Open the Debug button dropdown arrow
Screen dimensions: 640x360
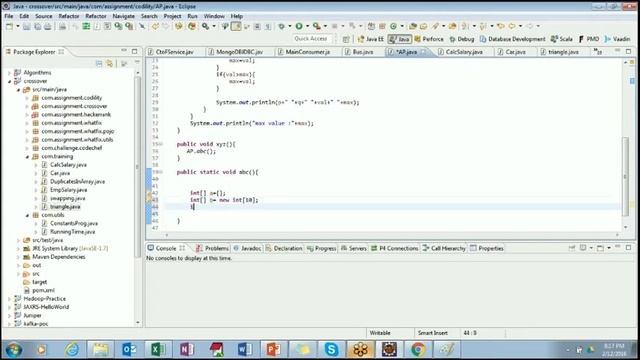pyautogui.click(x=289, y=26)
